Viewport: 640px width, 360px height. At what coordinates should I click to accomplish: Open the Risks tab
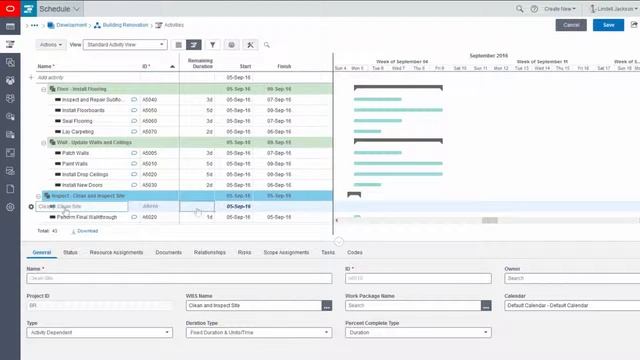244,252
